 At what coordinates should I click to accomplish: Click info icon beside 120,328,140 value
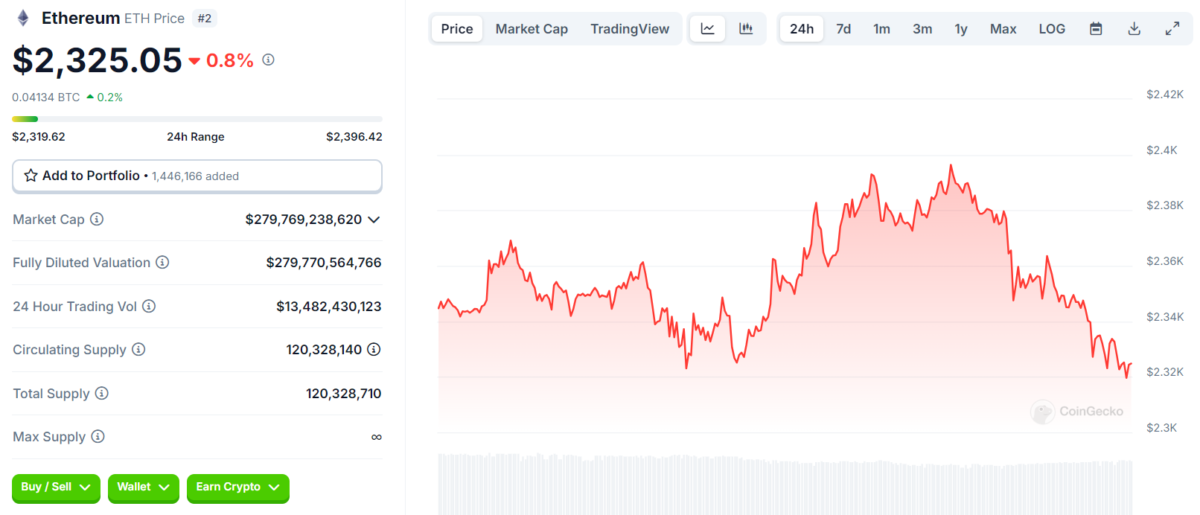[x=374, y=349]
